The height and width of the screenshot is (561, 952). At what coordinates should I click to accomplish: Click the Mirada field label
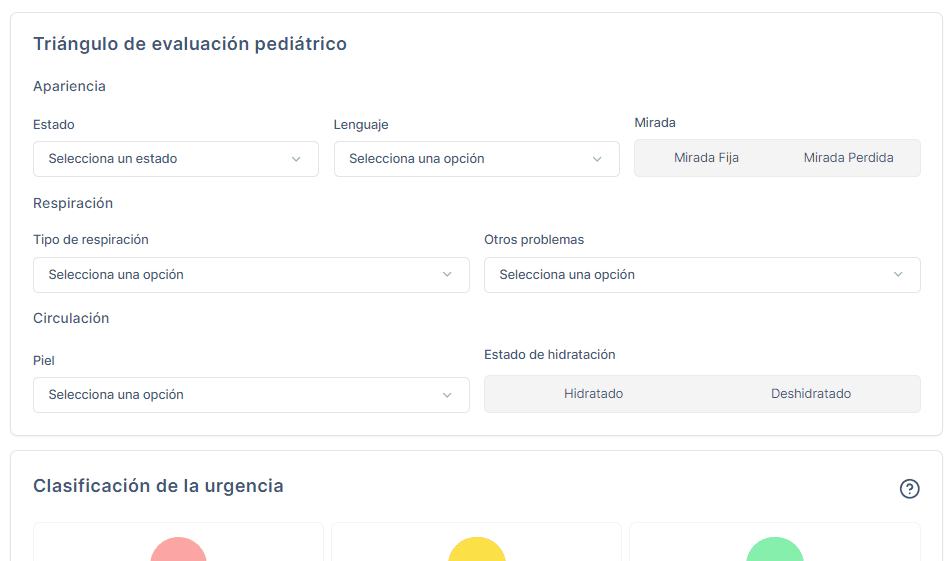coord(654,123)
